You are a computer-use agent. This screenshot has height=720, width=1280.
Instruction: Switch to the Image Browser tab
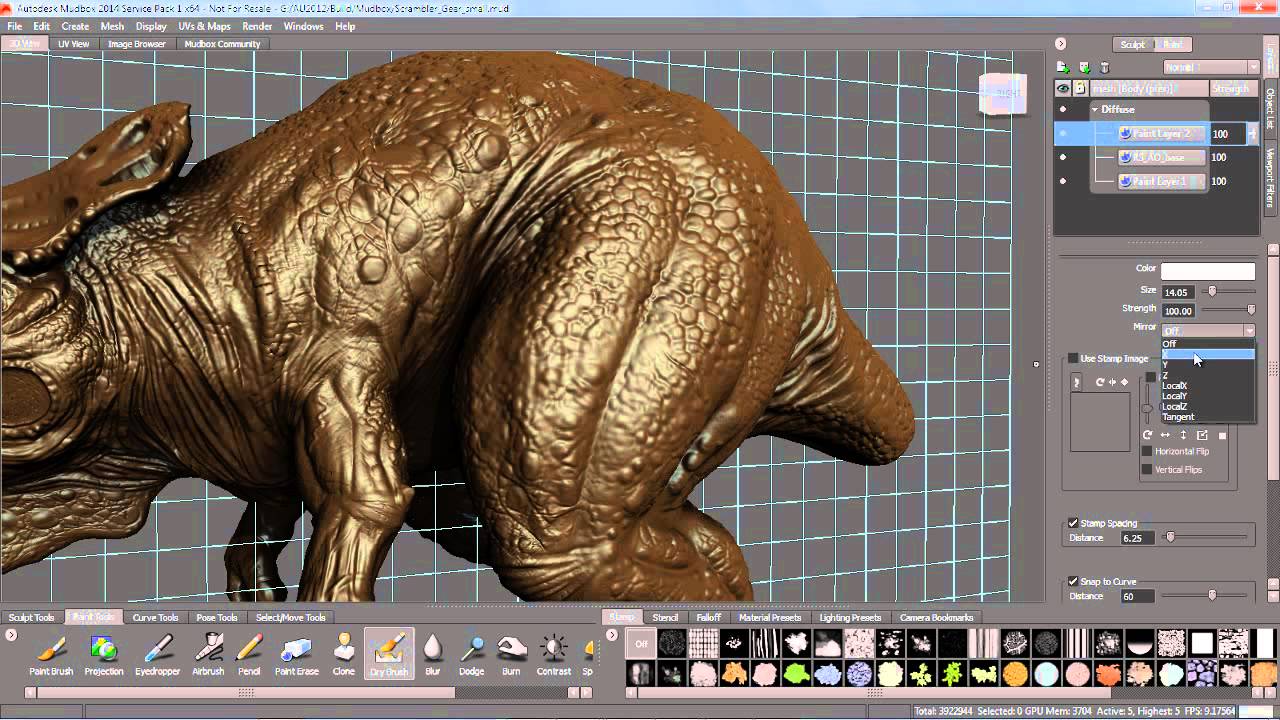tap(136, 44)
